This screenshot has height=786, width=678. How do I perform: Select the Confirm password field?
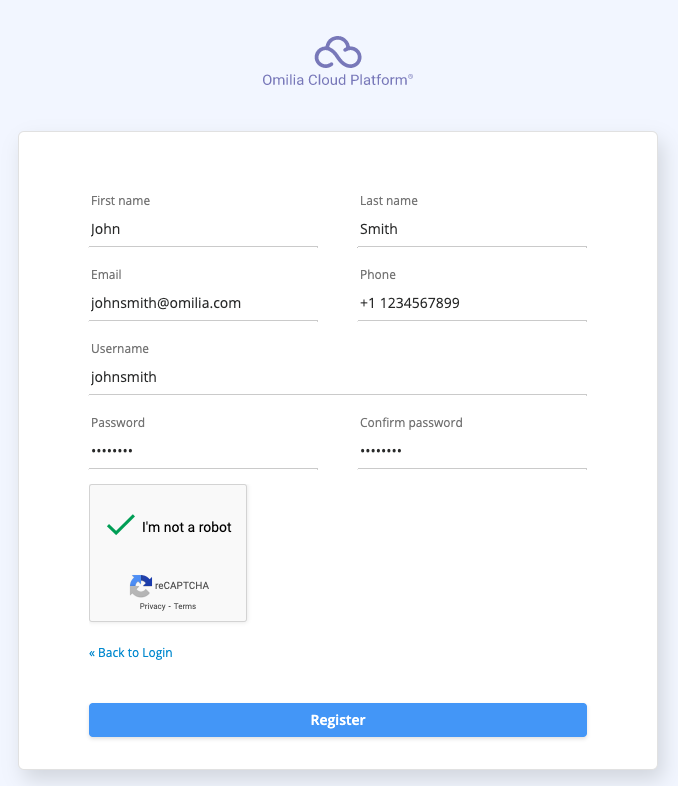coord(472,451)
